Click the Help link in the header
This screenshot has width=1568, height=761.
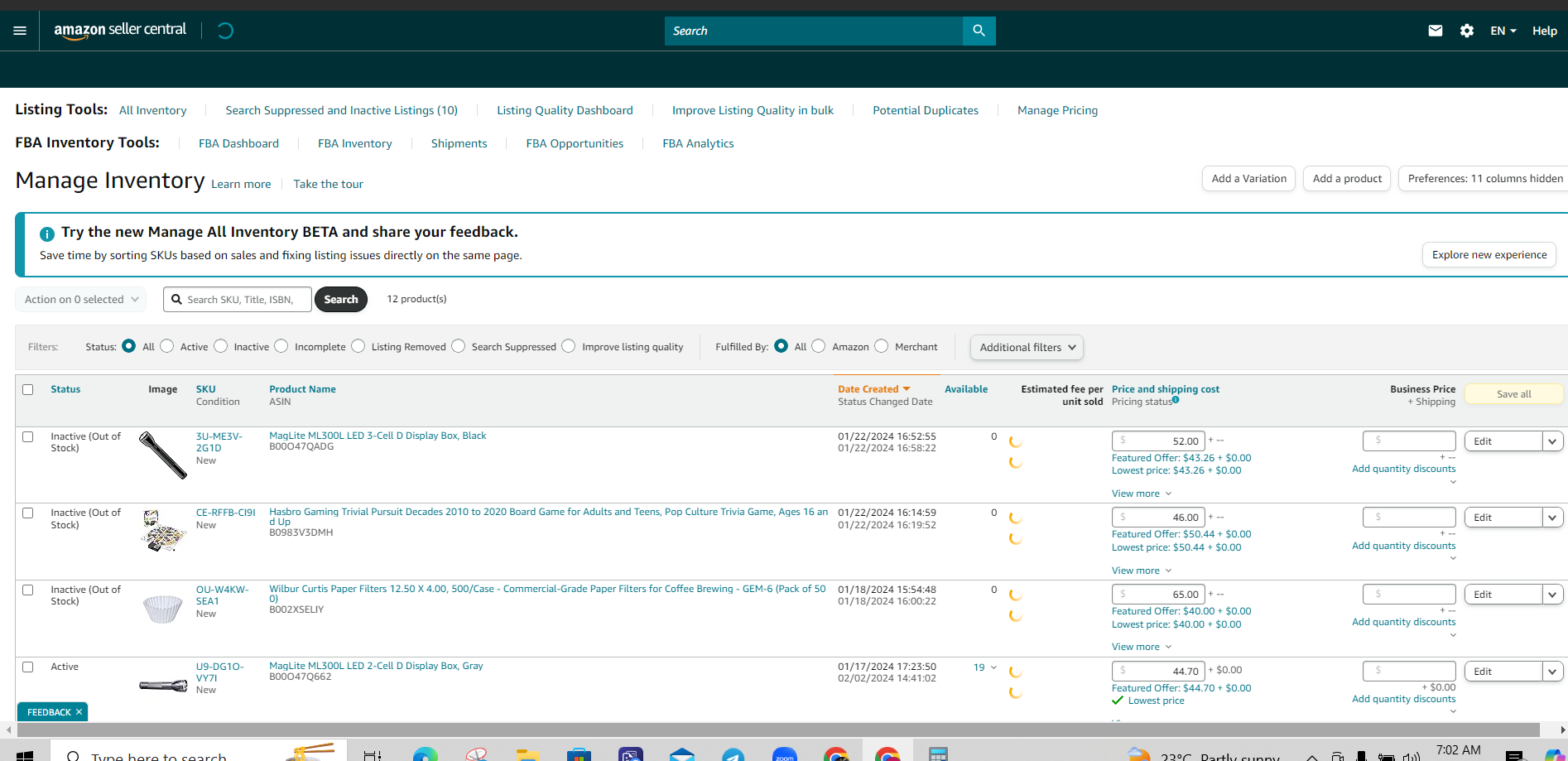pyautogui.click(x=1545, y=31)
